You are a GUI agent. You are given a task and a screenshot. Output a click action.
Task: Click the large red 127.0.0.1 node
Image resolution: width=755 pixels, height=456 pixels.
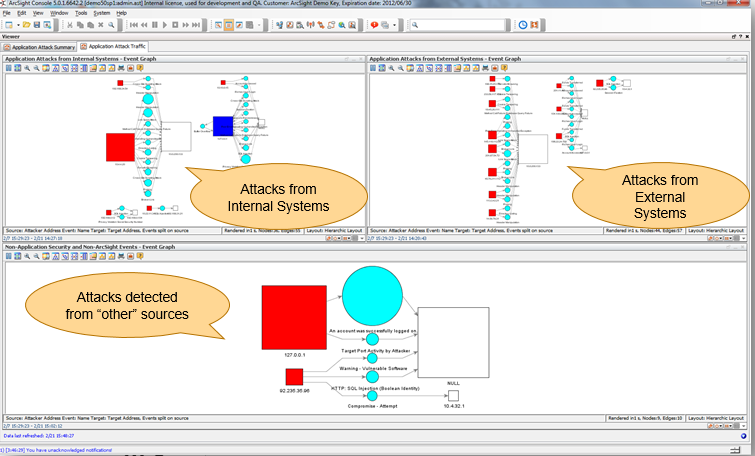pos(294,317)
